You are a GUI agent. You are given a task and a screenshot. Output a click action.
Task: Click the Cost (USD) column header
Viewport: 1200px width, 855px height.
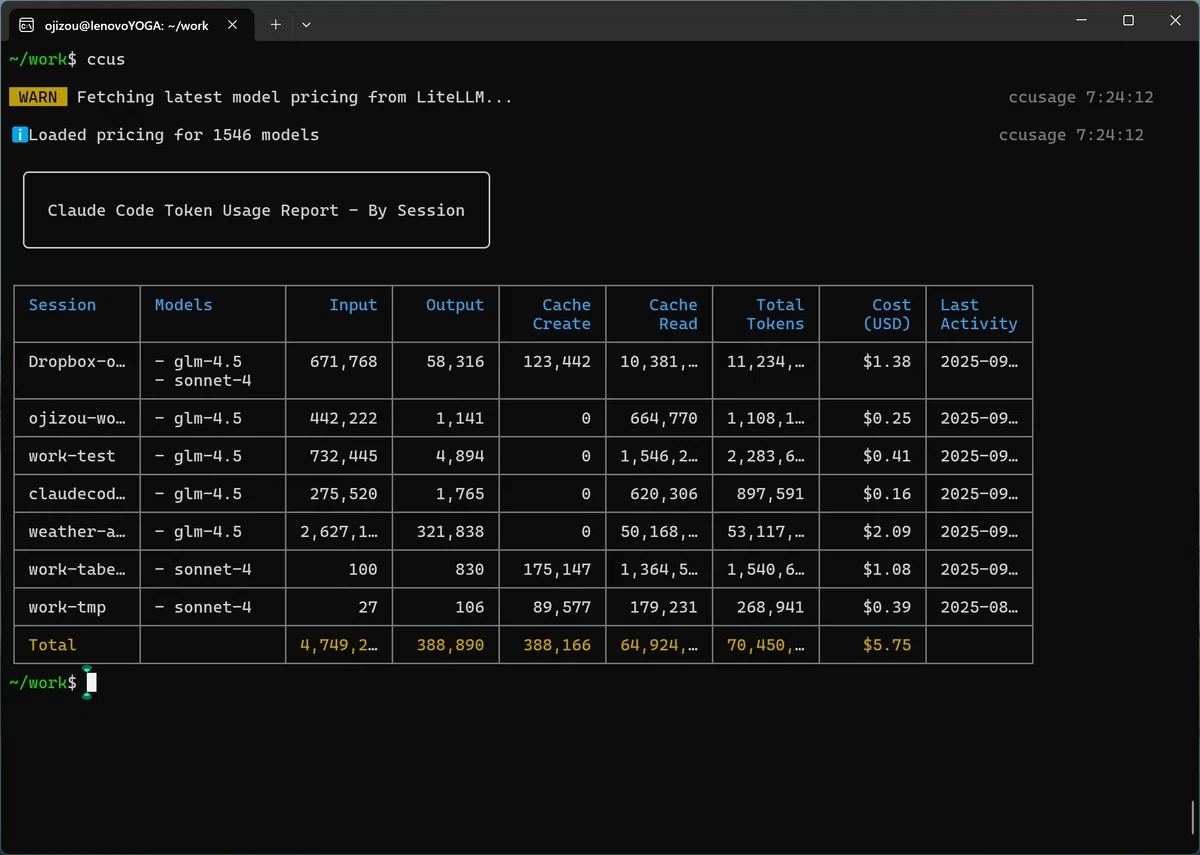pyautogui.click(x=887, y=314)
